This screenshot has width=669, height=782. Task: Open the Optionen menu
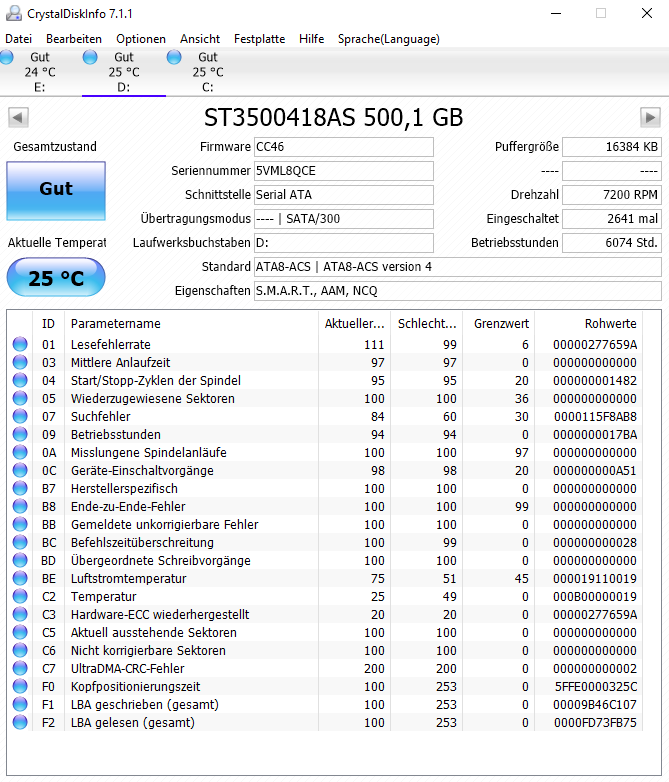coord(141,39)
